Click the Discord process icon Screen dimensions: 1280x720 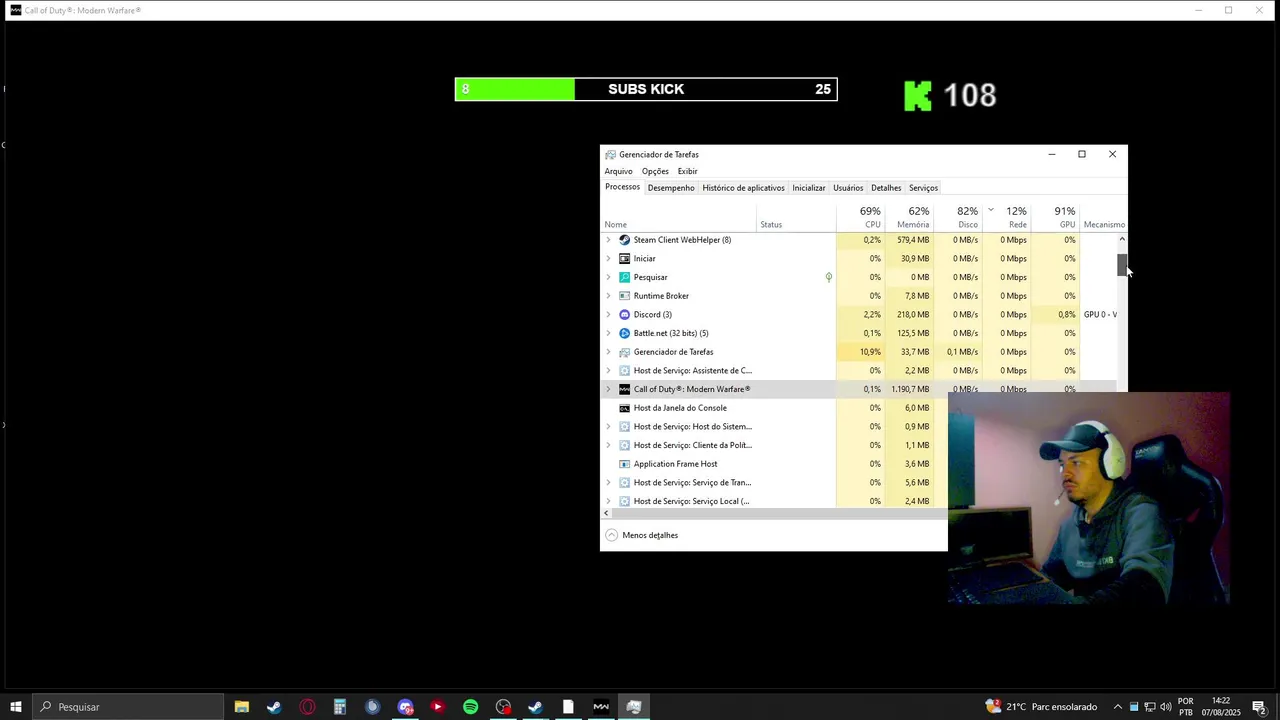625,315
